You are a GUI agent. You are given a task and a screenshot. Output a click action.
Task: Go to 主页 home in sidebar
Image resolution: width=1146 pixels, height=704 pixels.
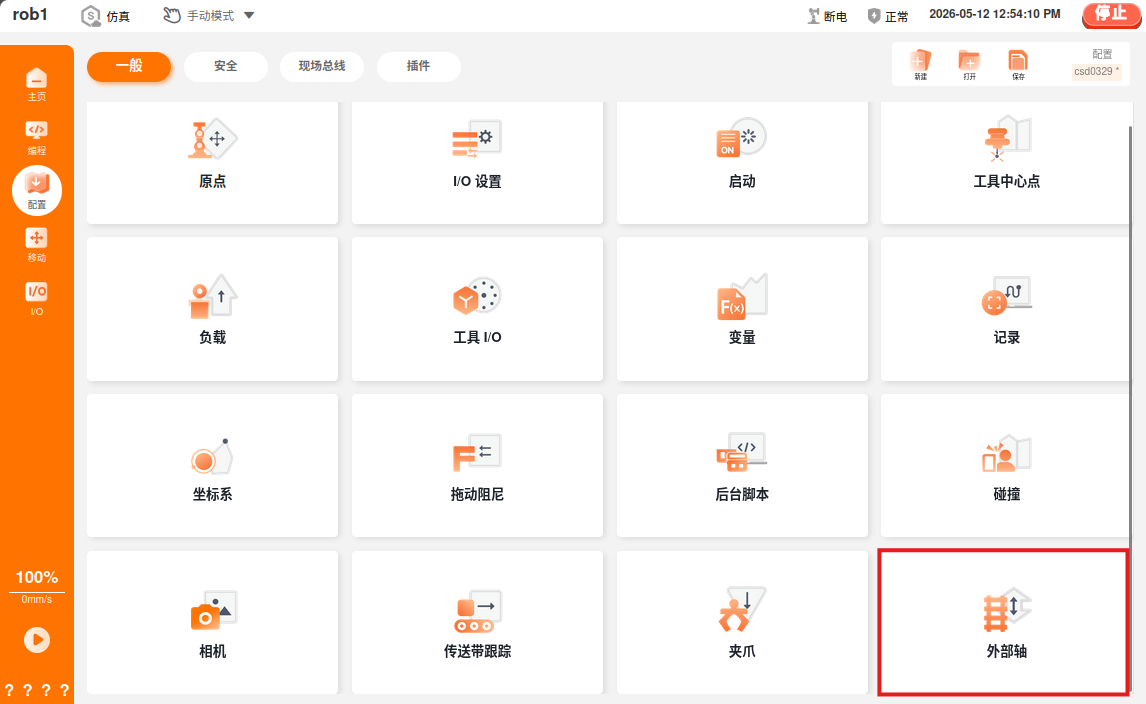[x=37, y=84]
